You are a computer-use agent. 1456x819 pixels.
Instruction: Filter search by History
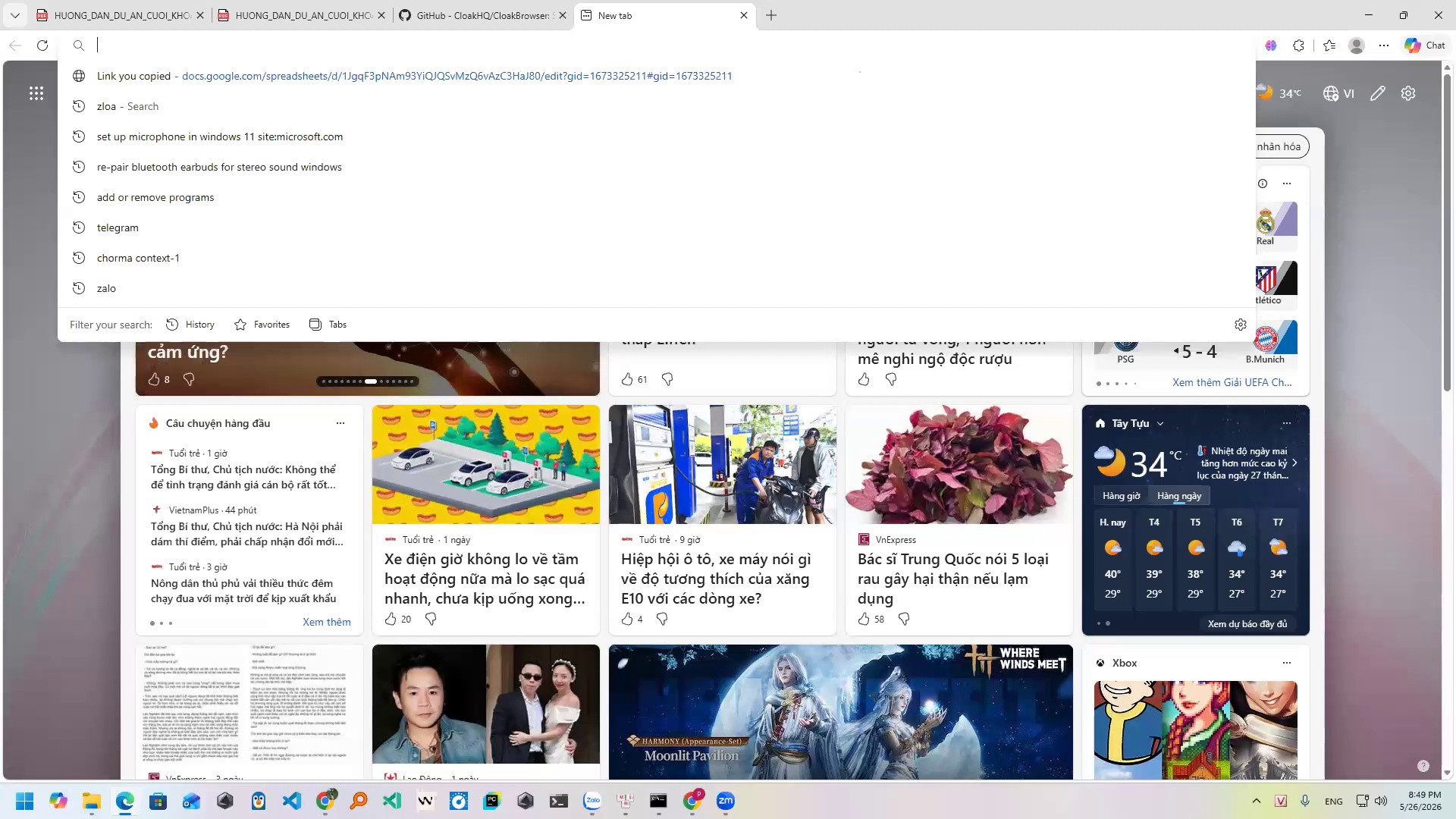click(190, 325)
